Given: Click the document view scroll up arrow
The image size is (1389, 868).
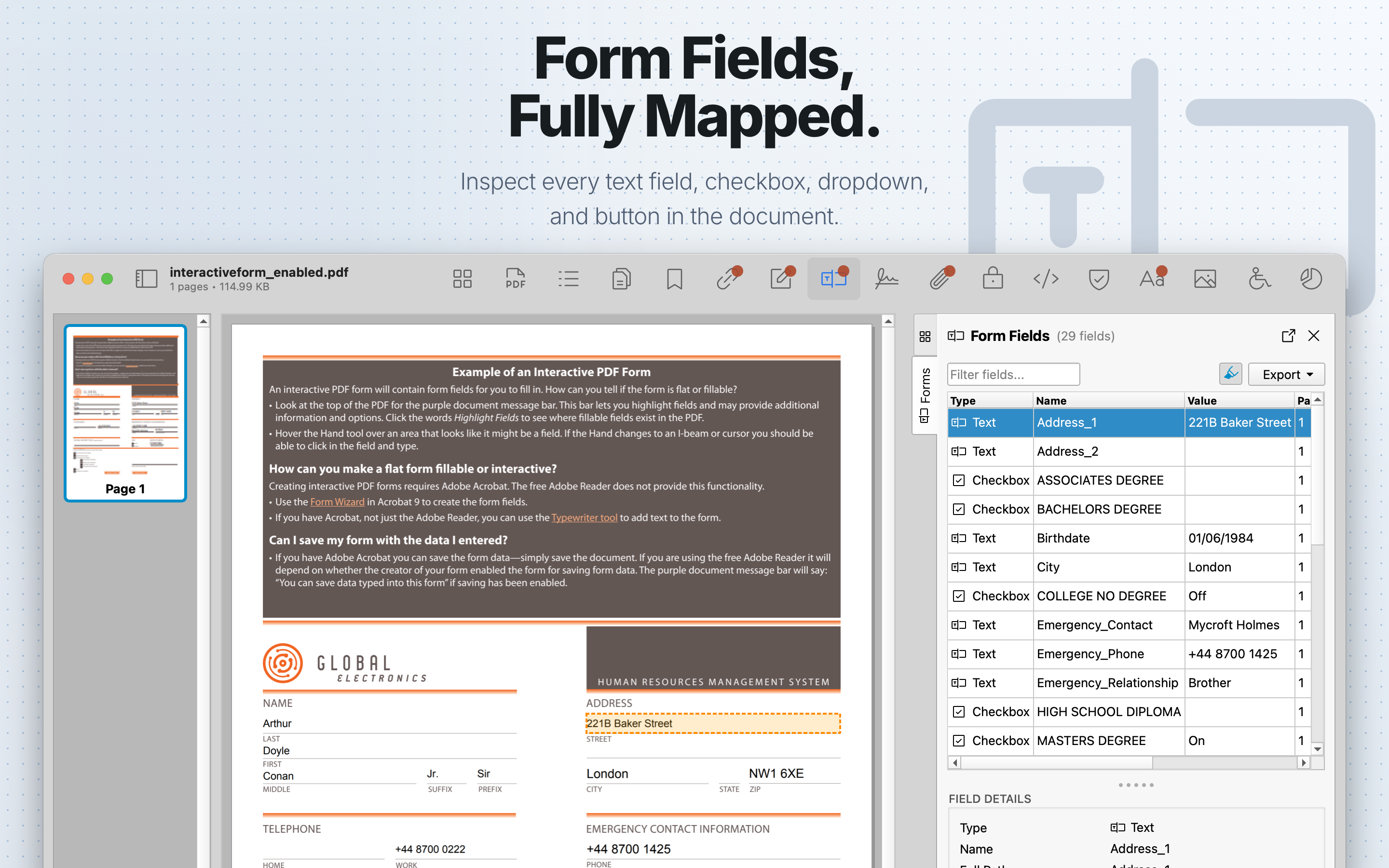Looking at the screenshot, I should tap(888, 322).
